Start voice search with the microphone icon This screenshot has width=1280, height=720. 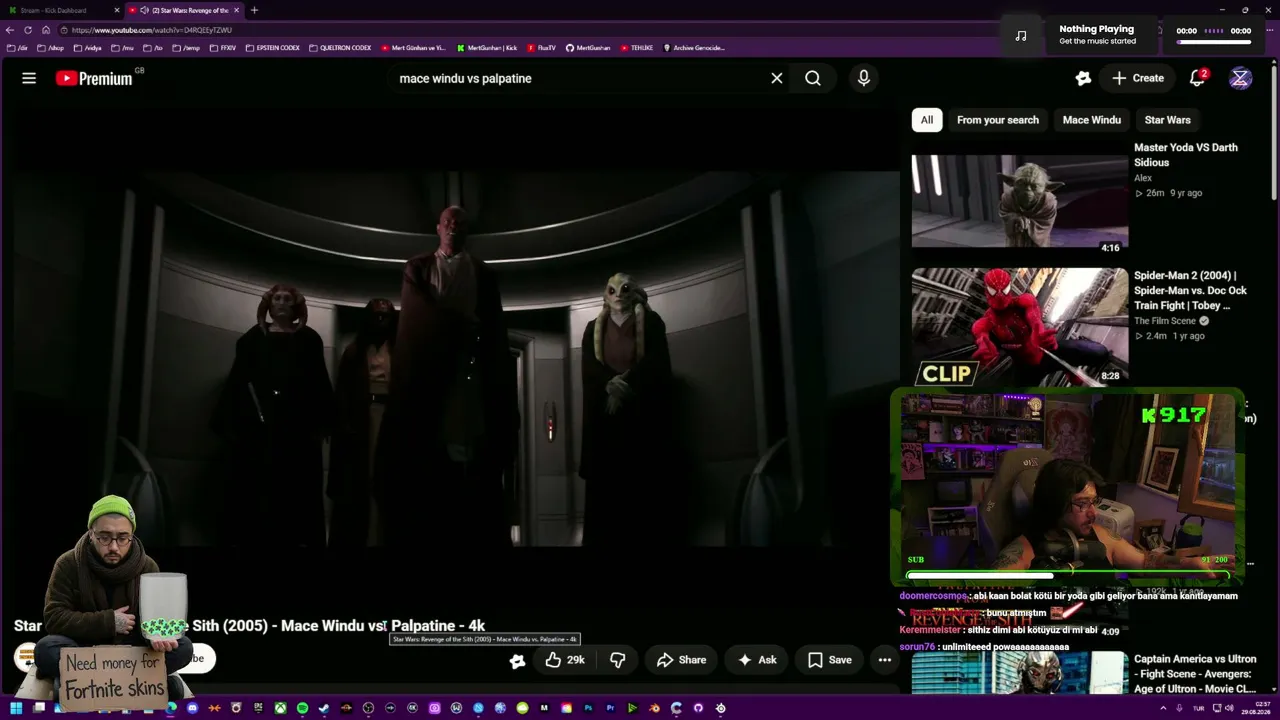(864, 78)
